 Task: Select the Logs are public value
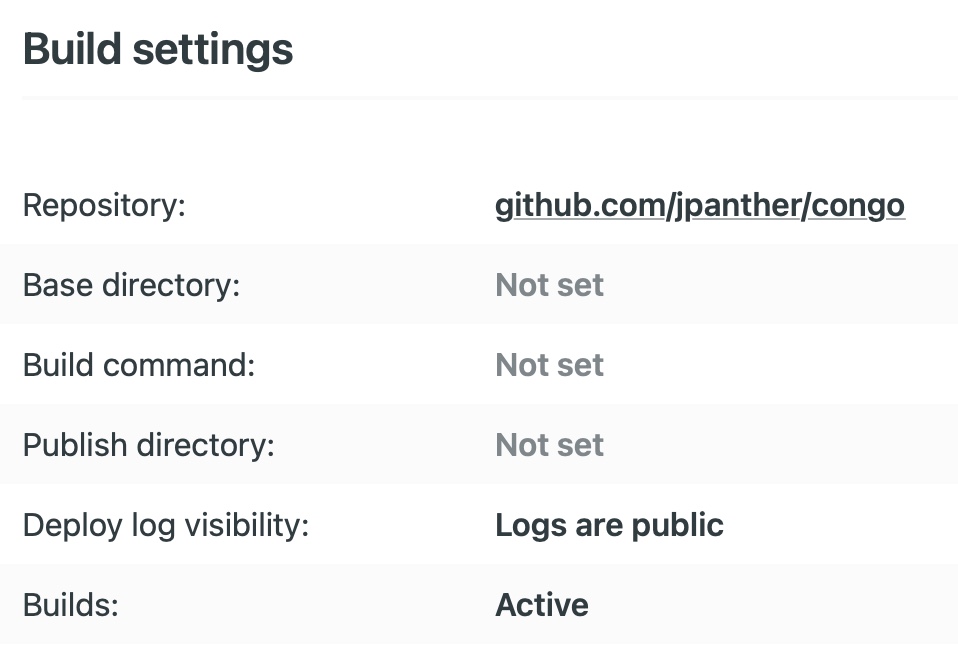[x=609, y=525]
